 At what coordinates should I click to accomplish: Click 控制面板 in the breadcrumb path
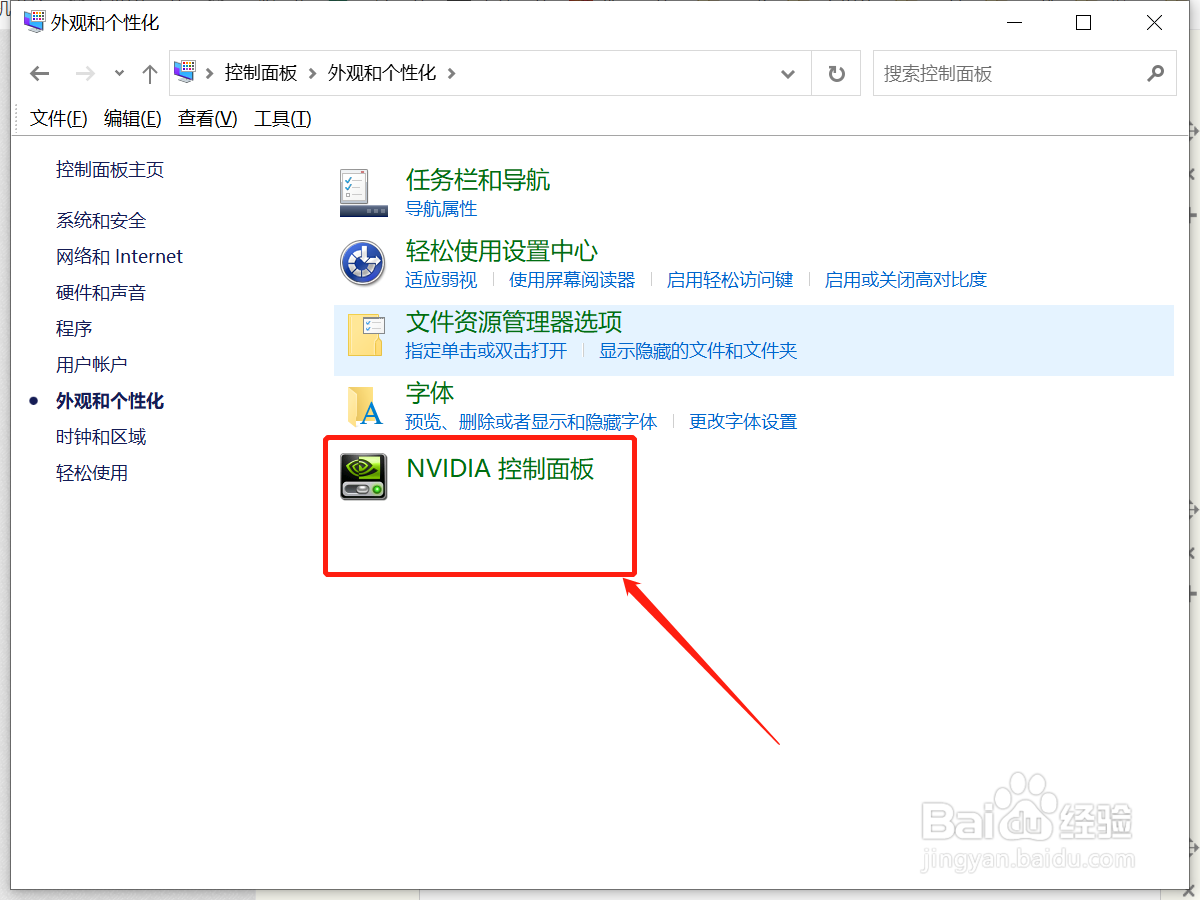tap(261, 73)
